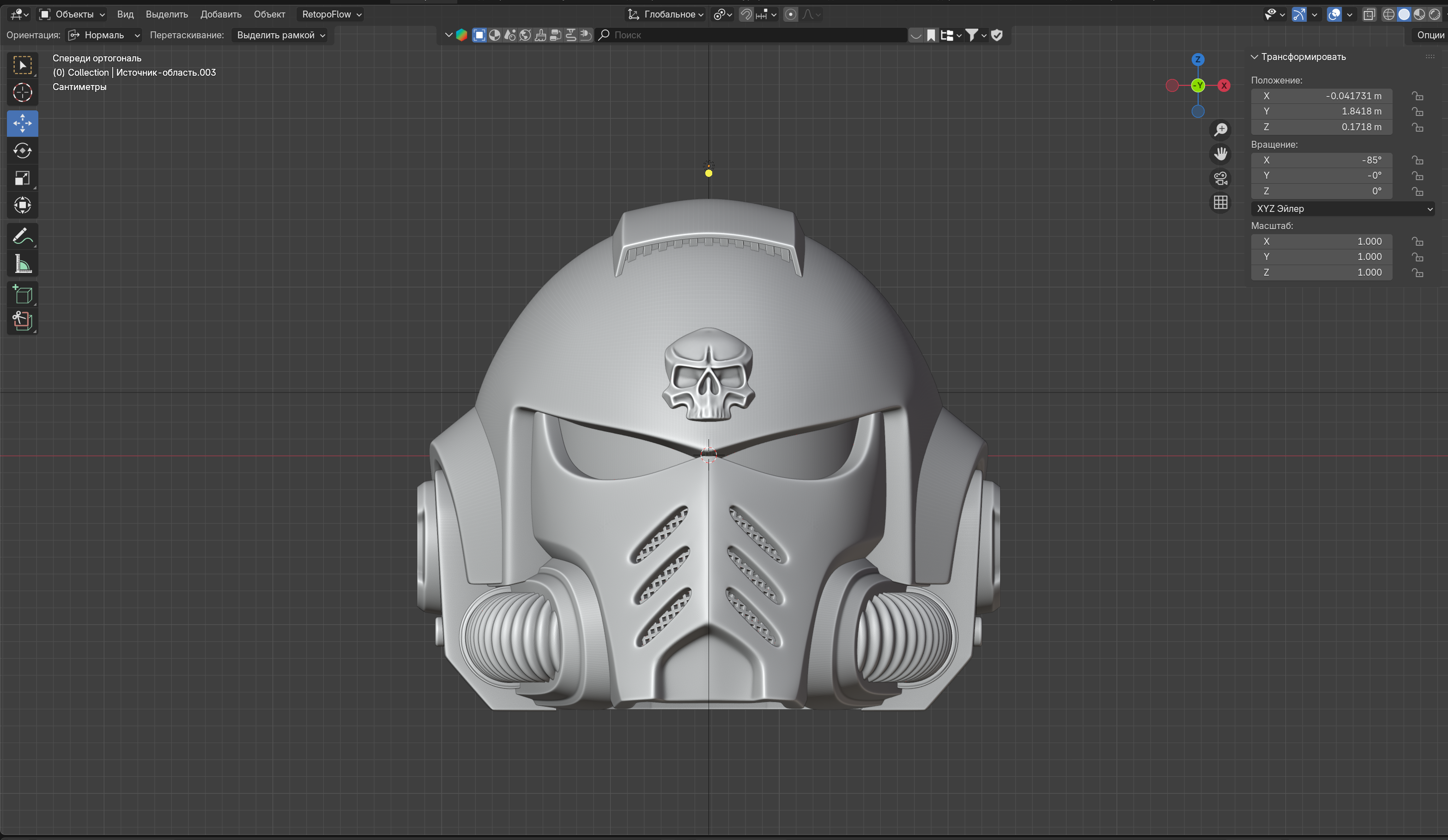The height and width of the screenshot is (840, 1448).
Task: Toggle the camera view icon
Action: coord(1220,179)
